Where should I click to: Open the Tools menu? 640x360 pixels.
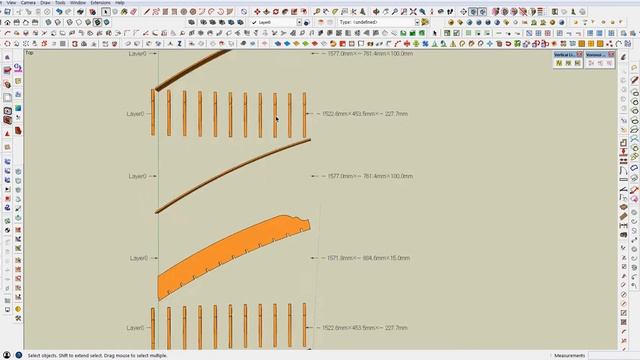click(60, 2)
